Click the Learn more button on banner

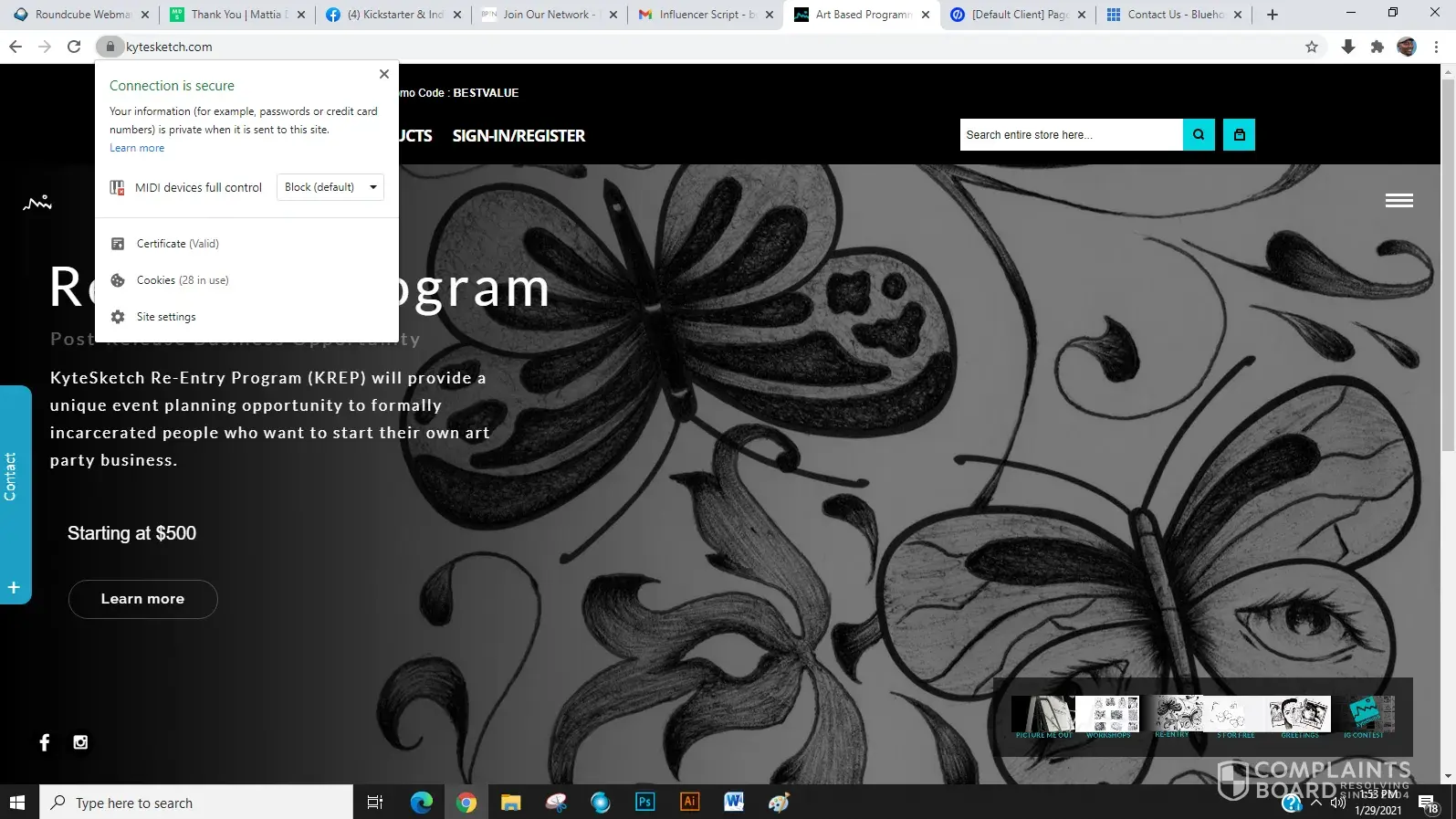coord(142,599)
